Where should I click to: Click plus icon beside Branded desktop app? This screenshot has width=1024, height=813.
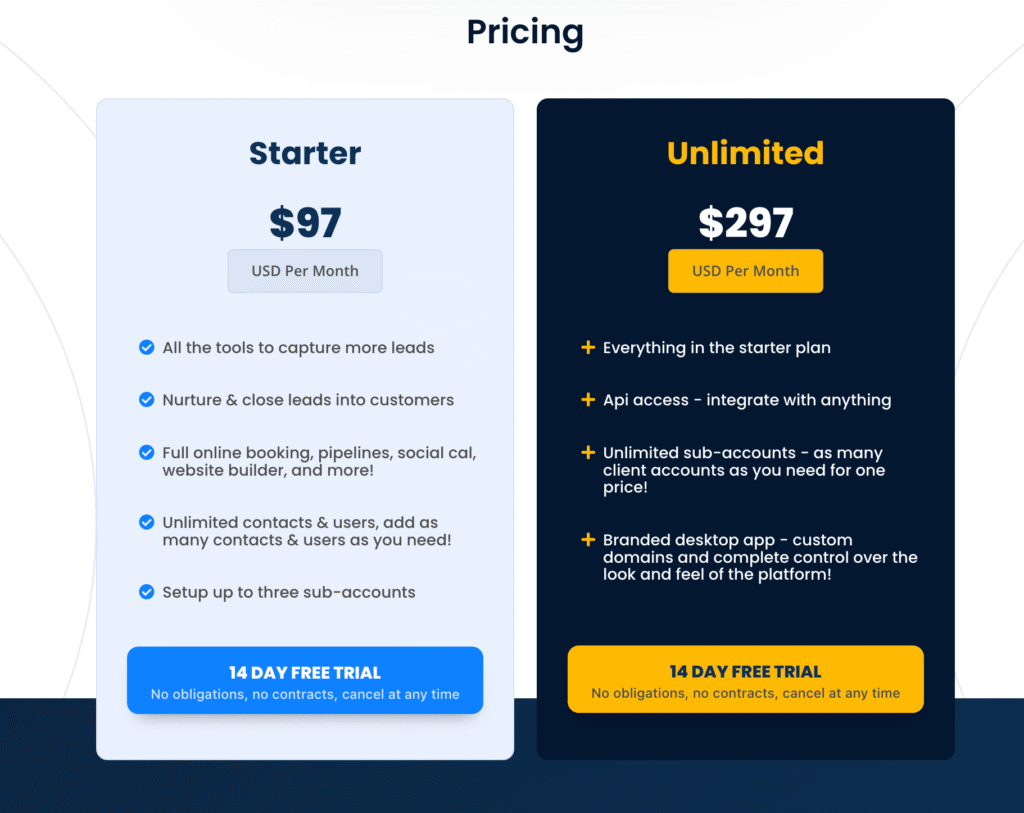[588, 540]
